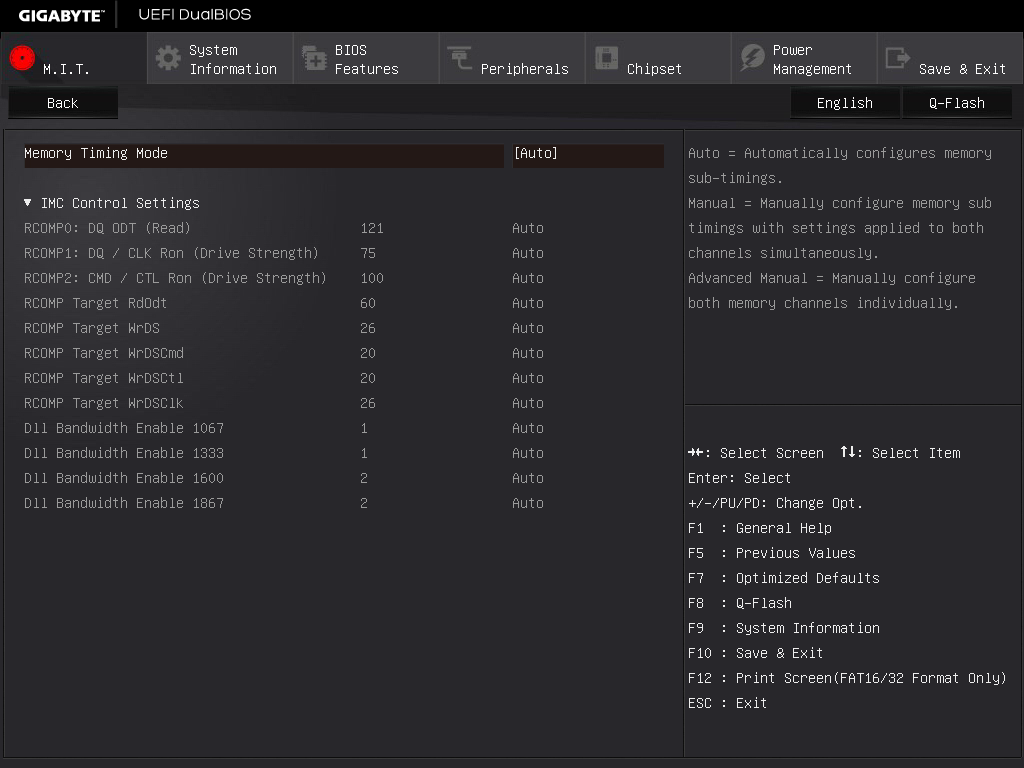This screenshot has width=1024, height=768.
Task: Switch to System Information tab
Action: coord(220,58)
